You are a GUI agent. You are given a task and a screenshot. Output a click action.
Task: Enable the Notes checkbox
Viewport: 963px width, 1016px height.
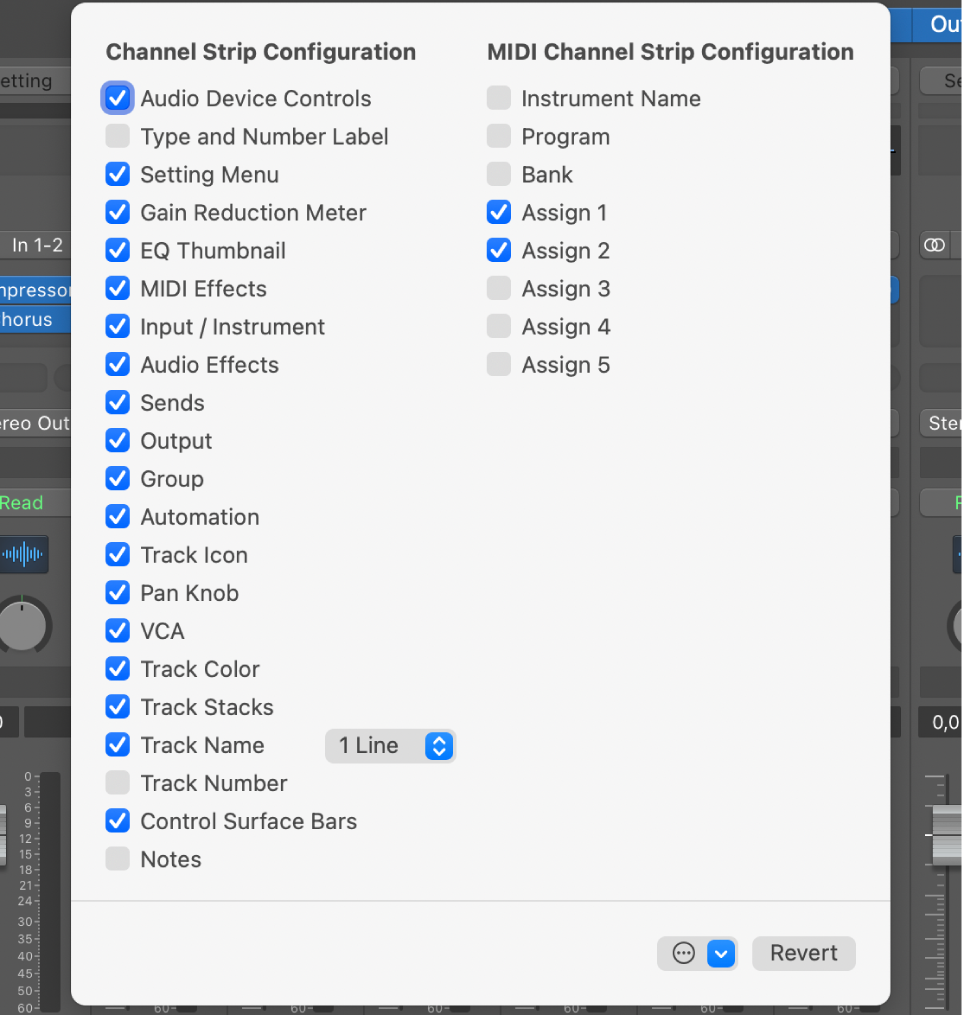coord(117,859)
